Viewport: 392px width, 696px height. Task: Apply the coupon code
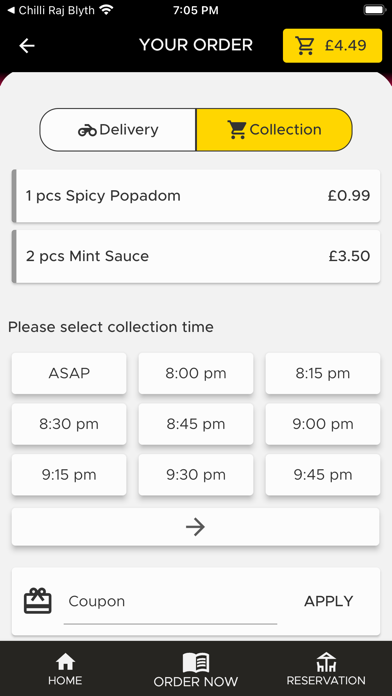point(329,601)
